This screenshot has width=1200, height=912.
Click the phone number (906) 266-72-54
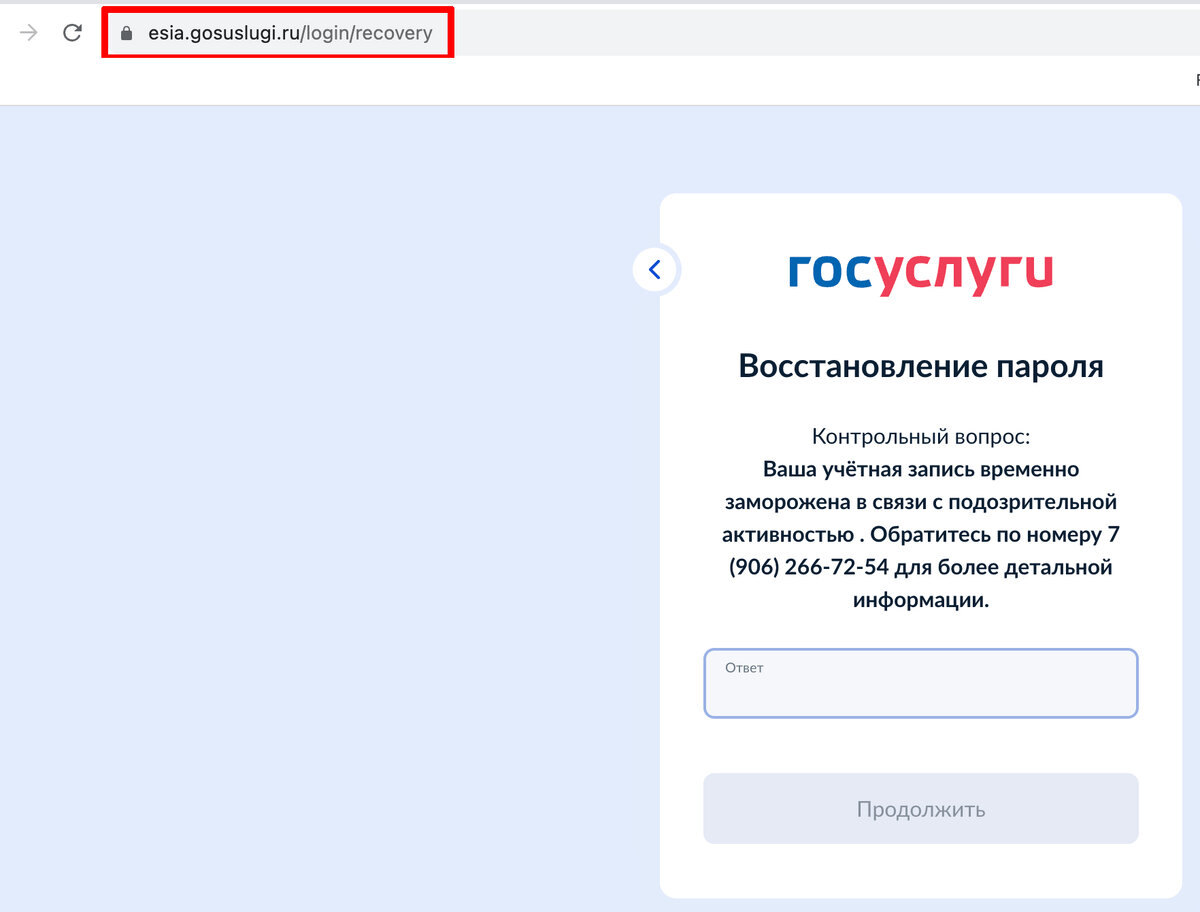coord(808,567)
